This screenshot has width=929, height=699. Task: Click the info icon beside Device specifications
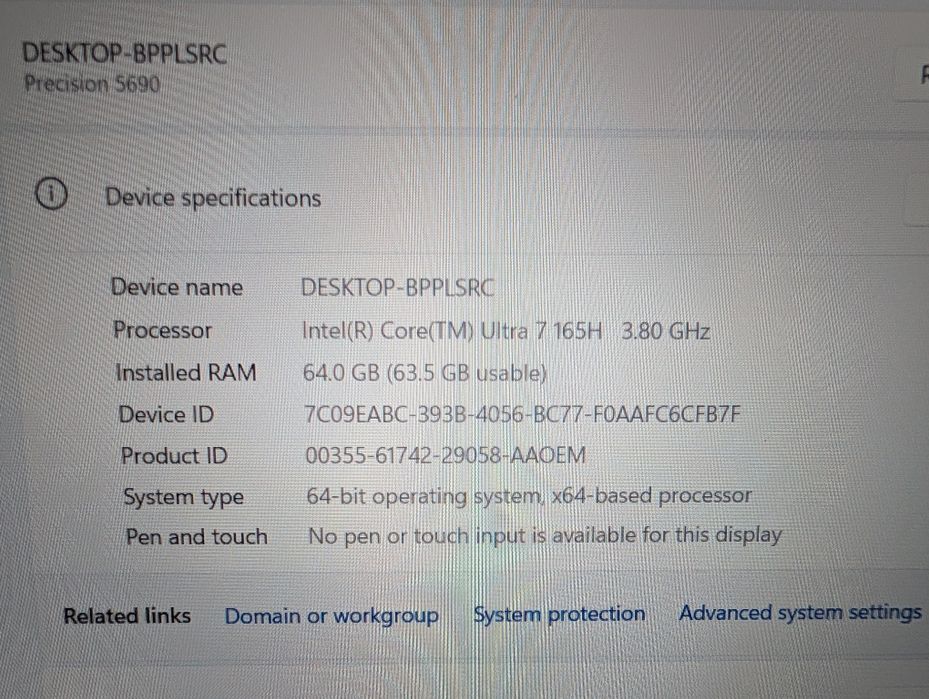[52, 194]
